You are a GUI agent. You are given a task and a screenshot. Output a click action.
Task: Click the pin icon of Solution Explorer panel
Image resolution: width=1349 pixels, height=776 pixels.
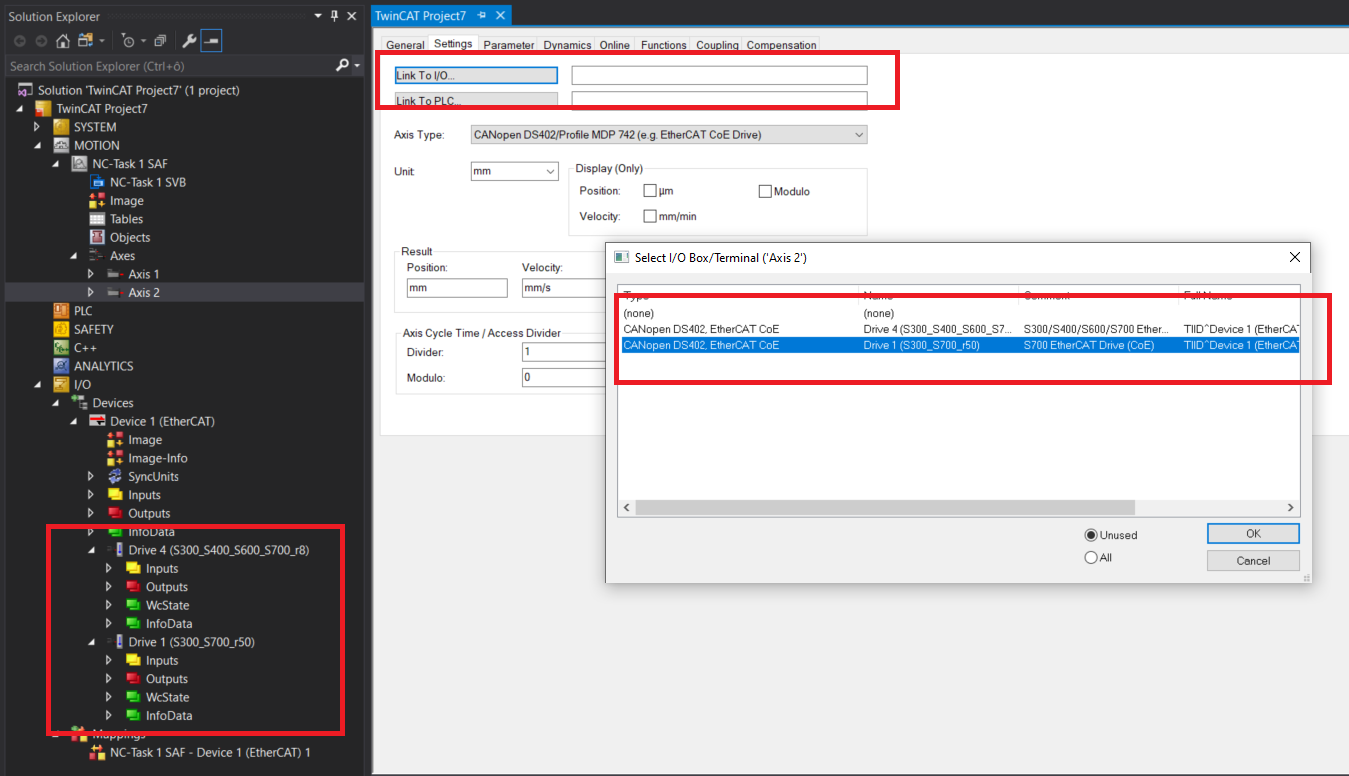point(334,16)
